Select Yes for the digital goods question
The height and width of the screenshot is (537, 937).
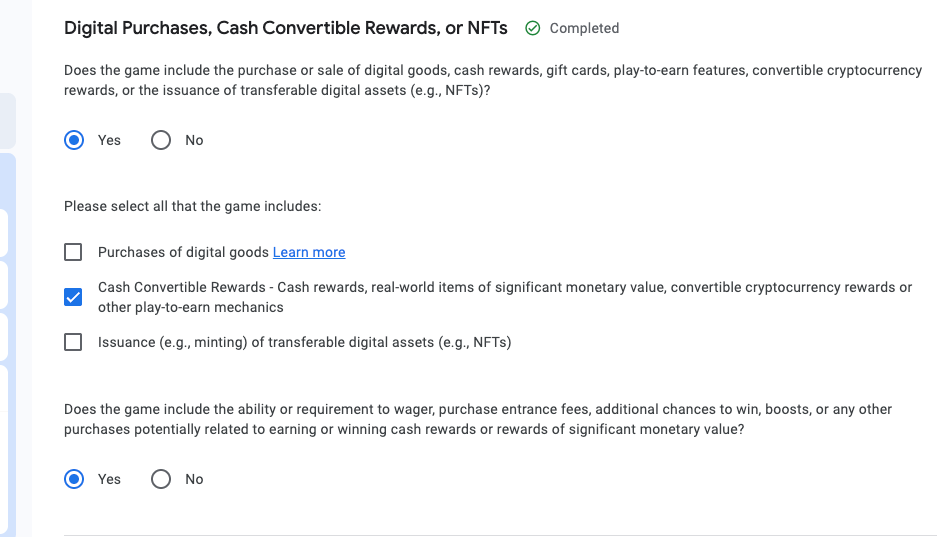pyautogui.click(x=74, y=140)
